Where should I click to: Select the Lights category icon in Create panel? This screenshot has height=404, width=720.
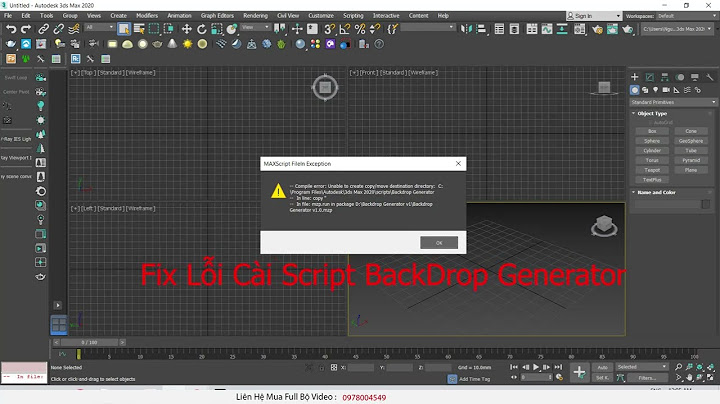(x=656, y=90)
